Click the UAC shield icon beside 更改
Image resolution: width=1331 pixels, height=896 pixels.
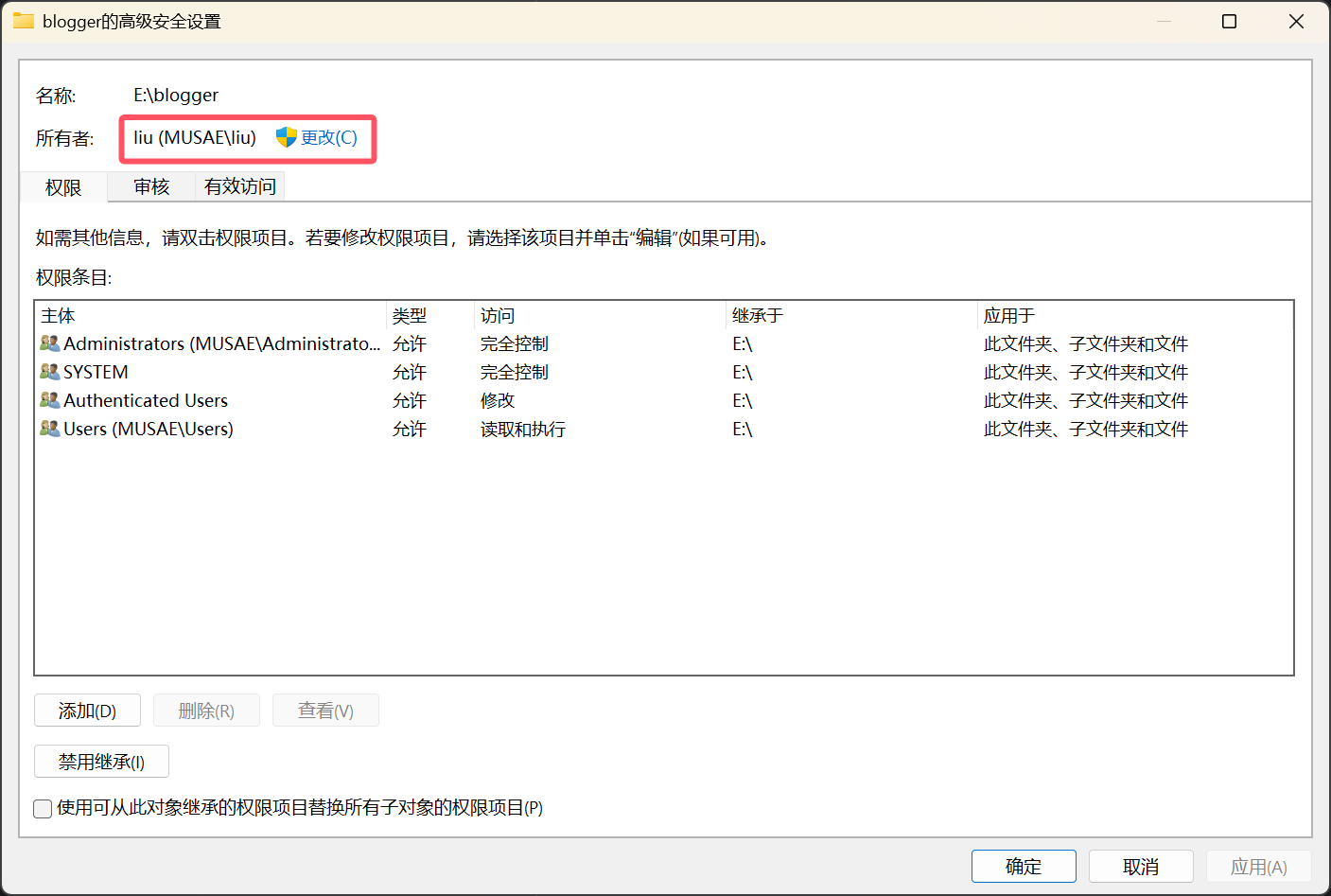(286, 138)
